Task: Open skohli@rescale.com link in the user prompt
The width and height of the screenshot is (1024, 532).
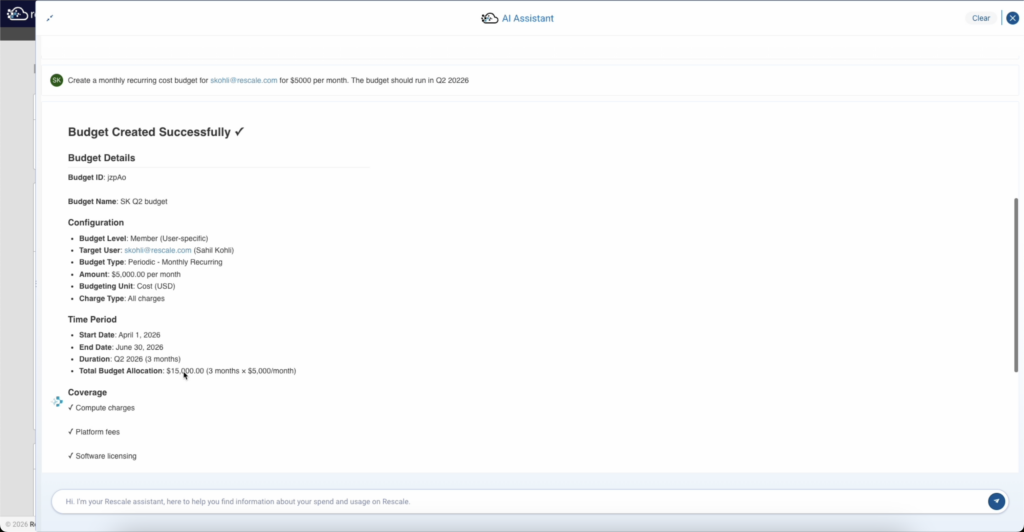Action: click(x=243, y=80)
